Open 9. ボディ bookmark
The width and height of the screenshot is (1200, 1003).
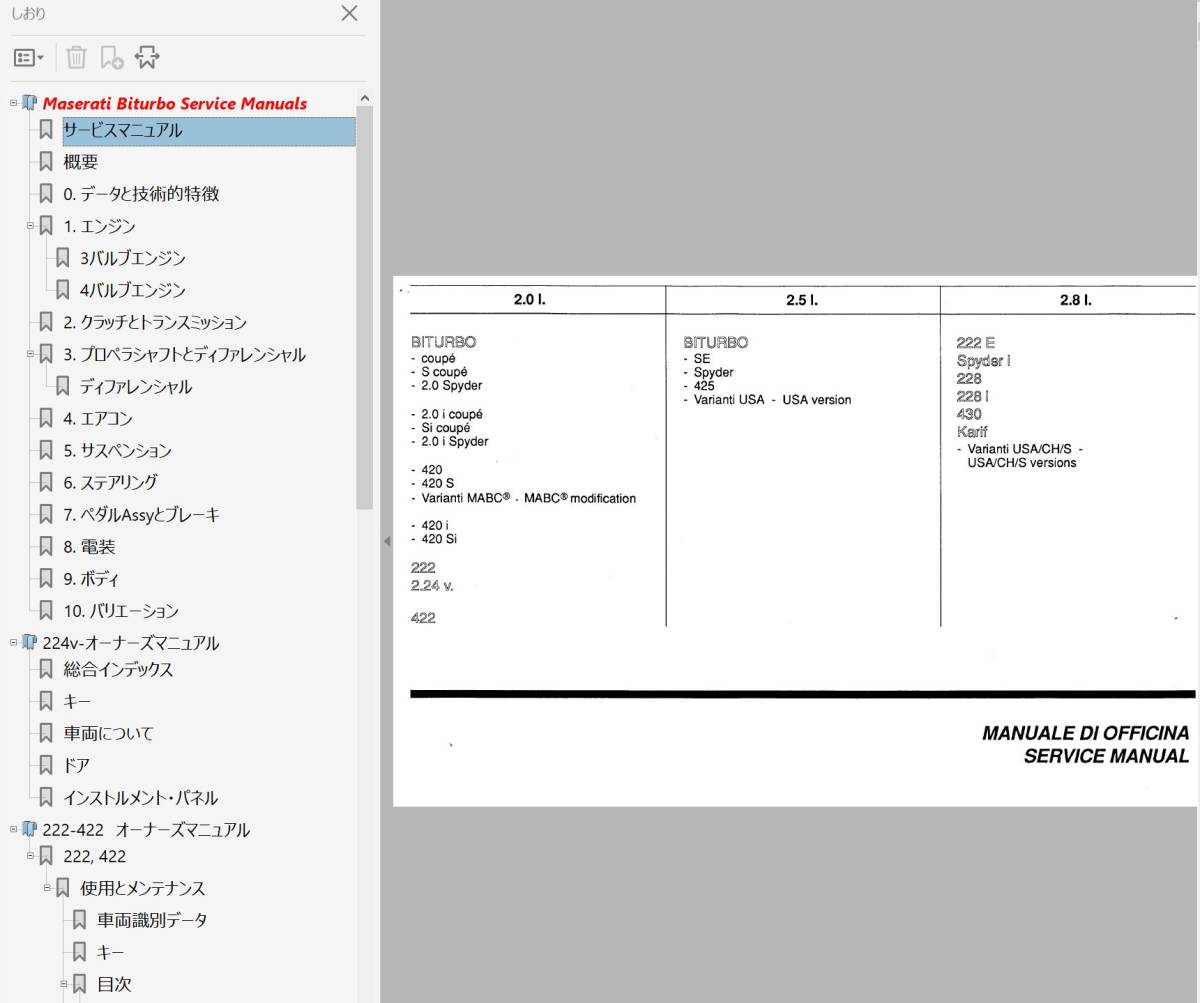(91, 579)
